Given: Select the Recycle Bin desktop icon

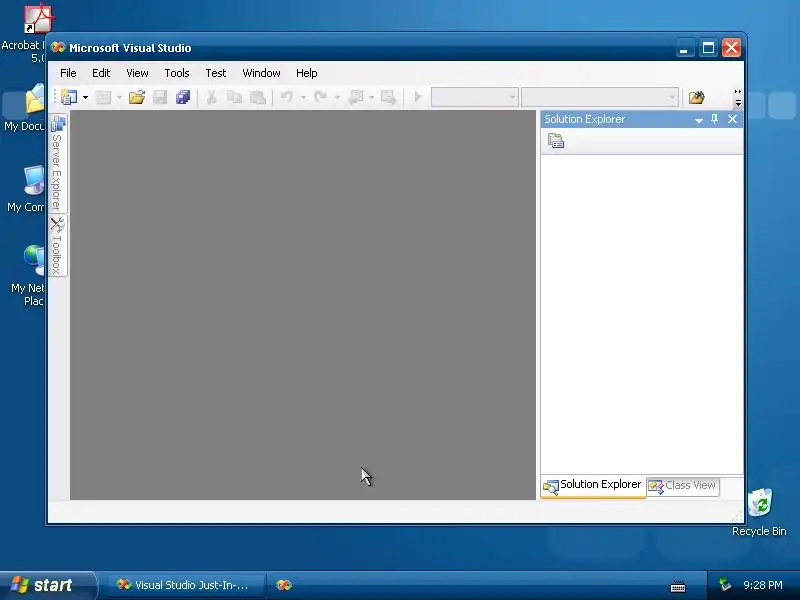Looking at the screenshot, I should [x=760, y=512].
